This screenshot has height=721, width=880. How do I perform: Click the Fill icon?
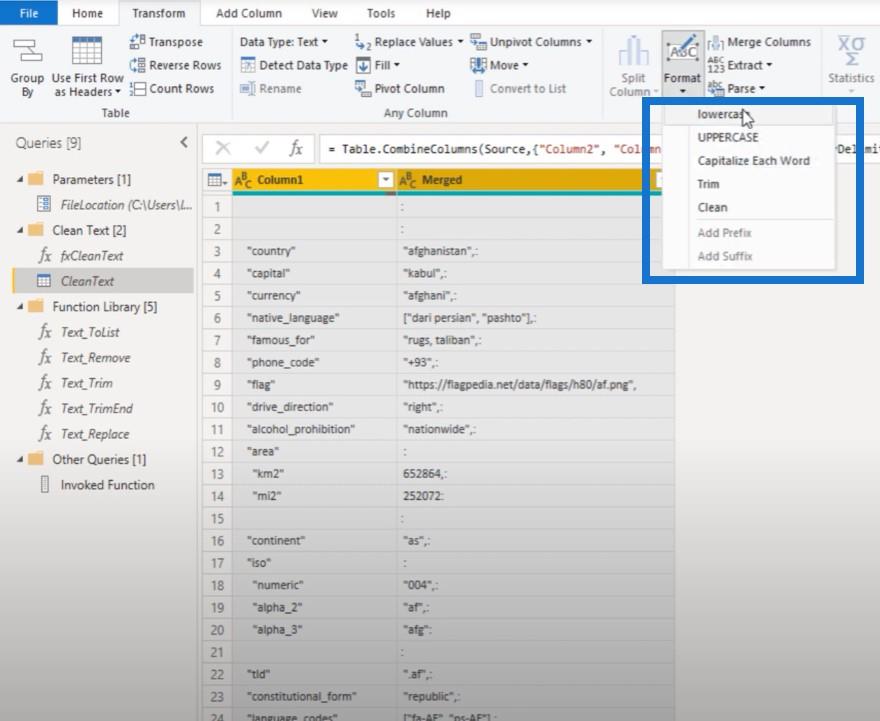coord(363,65)
